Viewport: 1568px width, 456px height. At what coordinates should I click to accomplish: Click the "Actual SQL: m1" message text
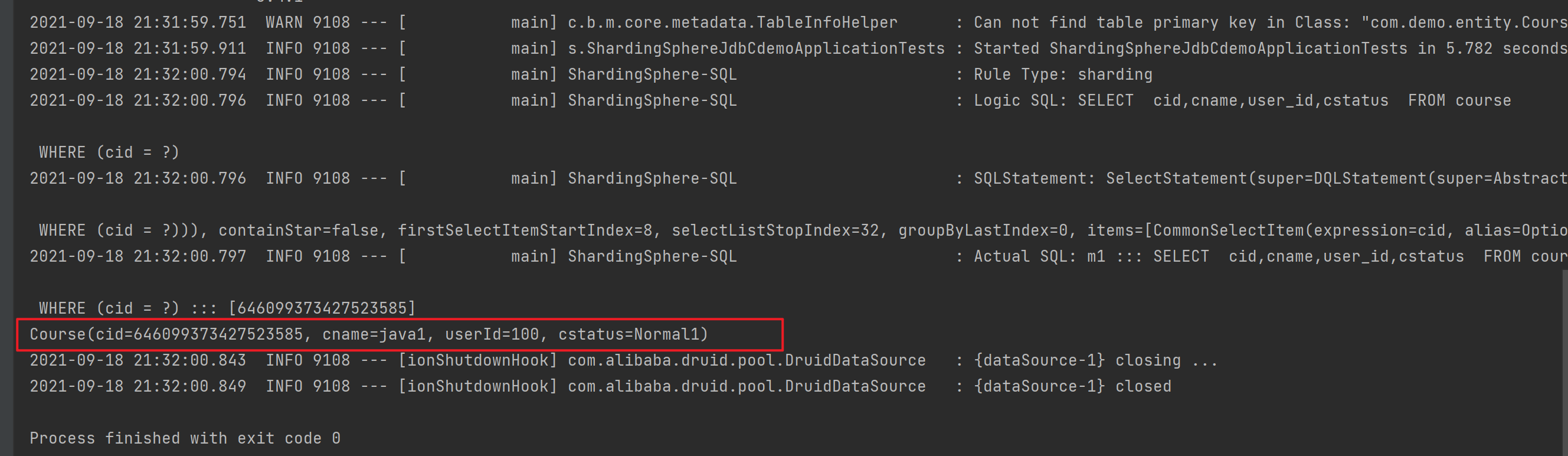pos(1039,257)
